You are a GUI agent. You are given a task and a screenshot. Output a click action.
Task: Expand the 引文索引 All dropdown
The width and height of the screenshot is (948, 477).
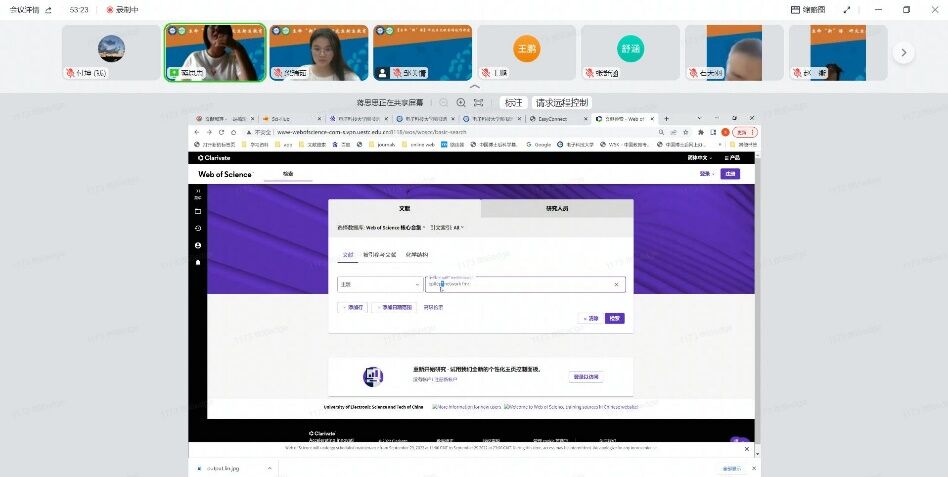click(x=447, y=228)
